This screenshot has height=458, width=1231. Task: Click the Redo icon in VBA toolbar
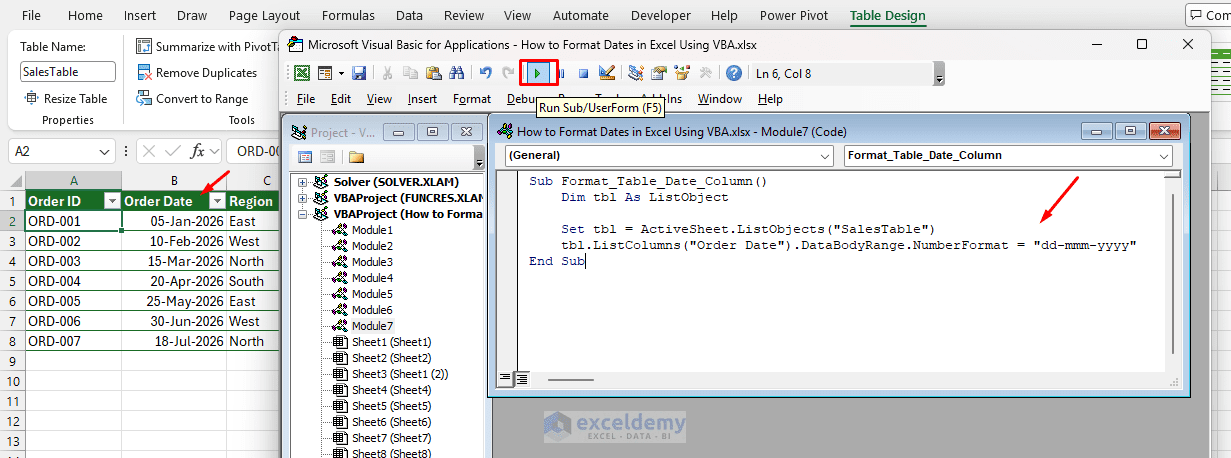(x=508, y=73)
